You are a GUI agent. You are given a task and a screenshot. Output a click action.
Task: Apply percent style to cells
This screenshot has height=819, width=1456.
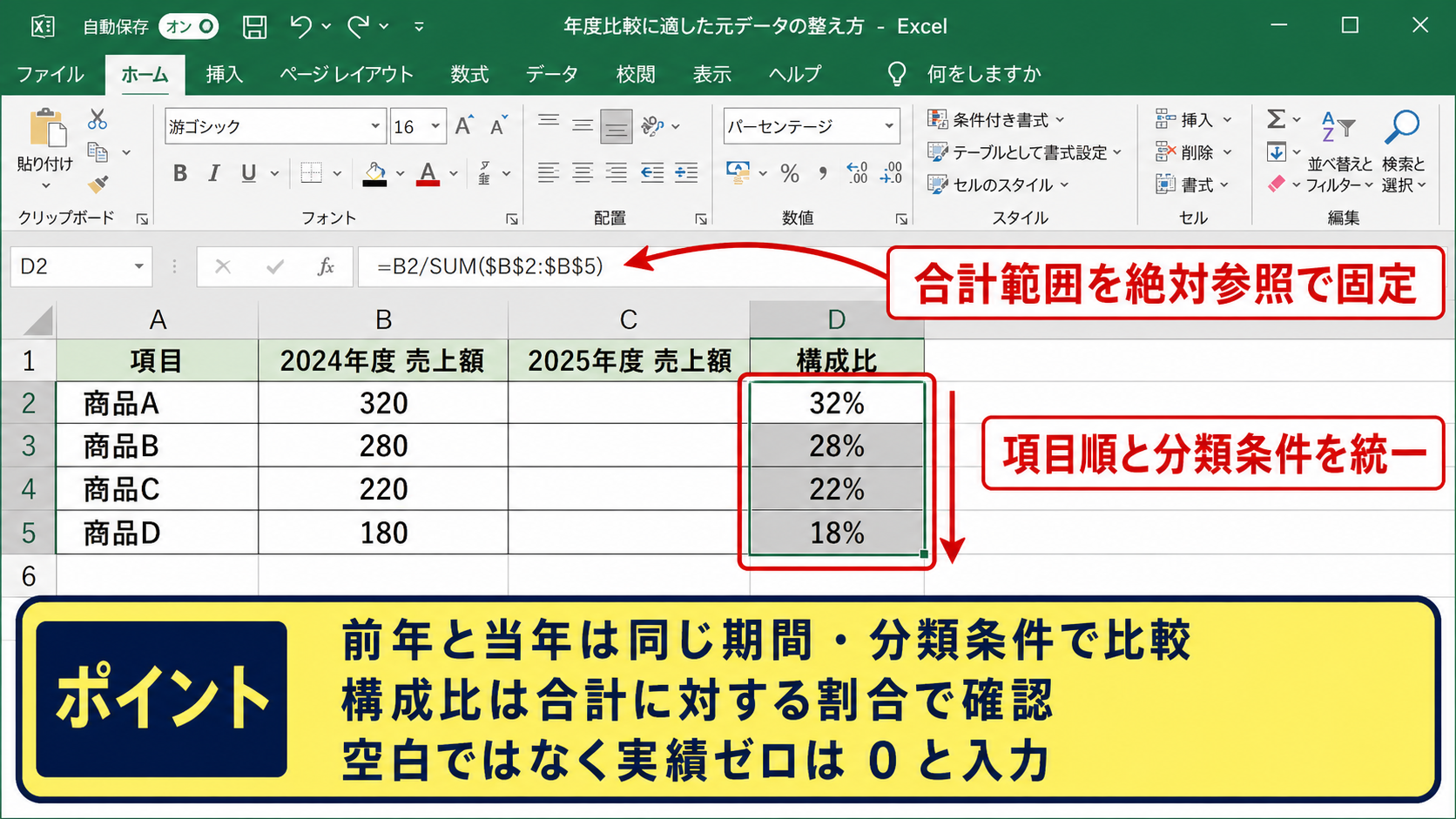[790, 173]
